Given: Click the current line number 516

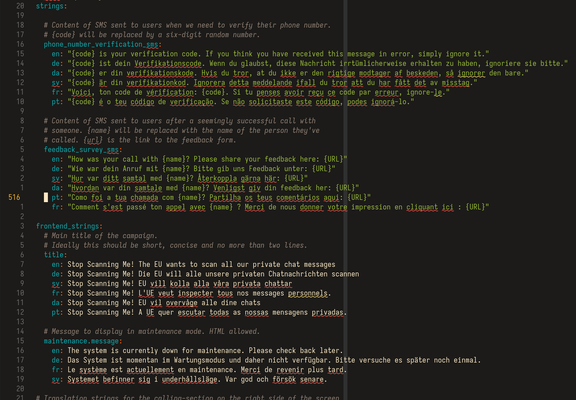Looking at the screenshot, I should 14,198.
